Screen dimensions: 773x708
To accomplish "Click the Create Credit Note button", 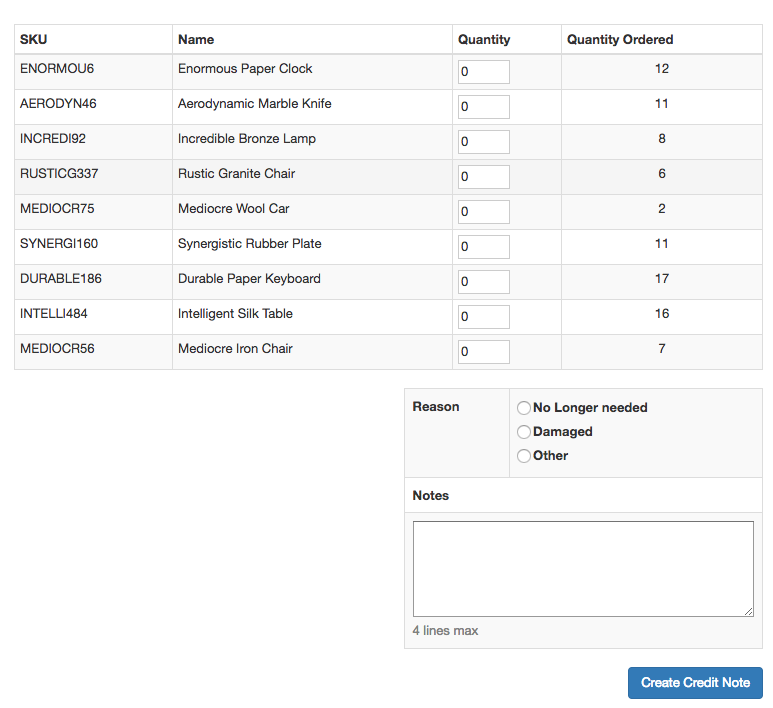I will pos(695,683).
